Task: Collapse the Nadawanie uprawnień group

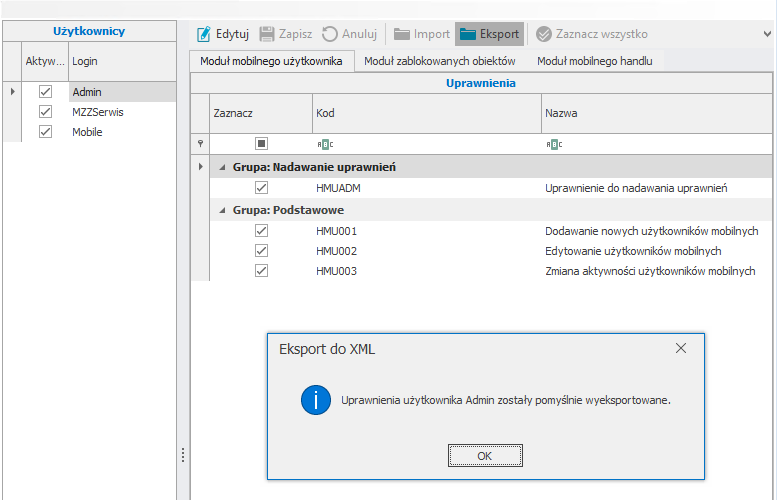Action: click(222, 167)
